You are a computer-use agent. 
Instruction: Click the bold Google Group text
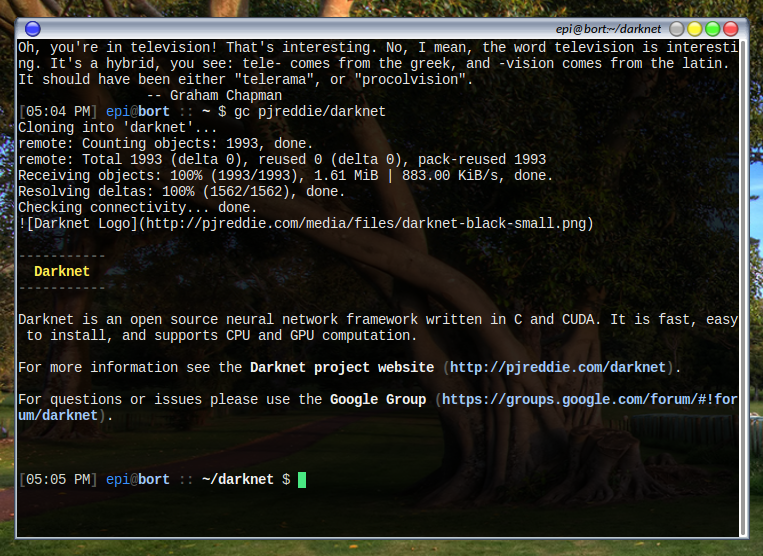(x=378, y=399)
